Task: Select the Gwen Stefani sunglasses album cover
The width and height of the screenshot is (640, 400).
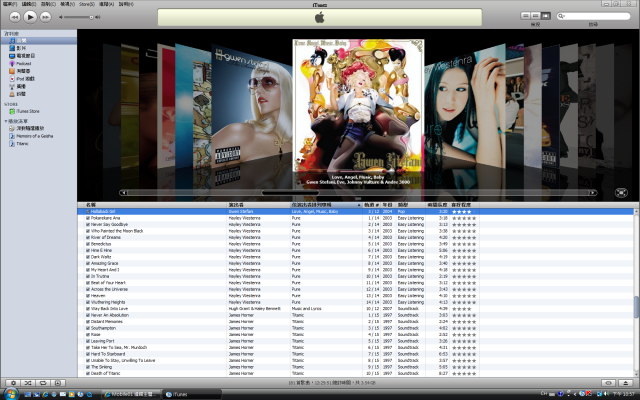Action: coord(252,108)
